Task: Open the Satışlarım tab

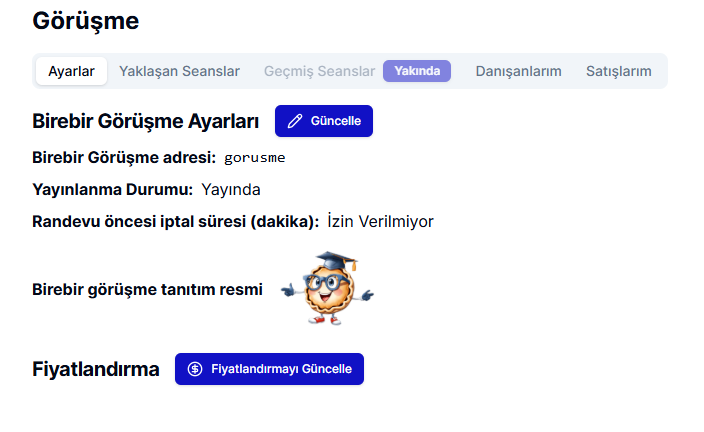Action: [x=618, y=71]
